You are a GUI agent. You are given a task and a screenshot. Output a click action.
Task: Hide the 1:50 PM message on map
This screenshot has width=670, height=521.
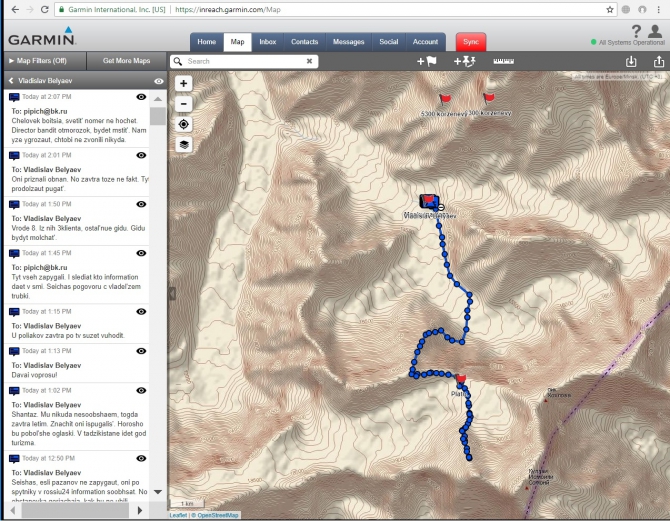coord(141,203)
